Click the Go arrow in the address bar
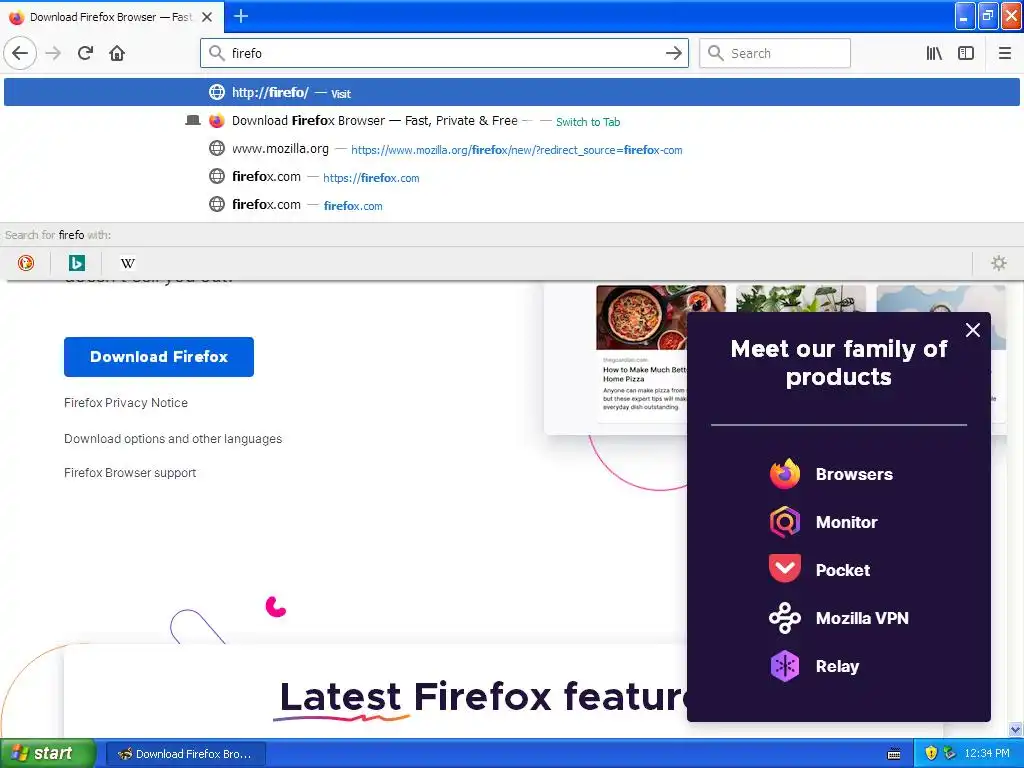Image resolution: width=1024 pixels, height=768 pixels. point(673,53)
